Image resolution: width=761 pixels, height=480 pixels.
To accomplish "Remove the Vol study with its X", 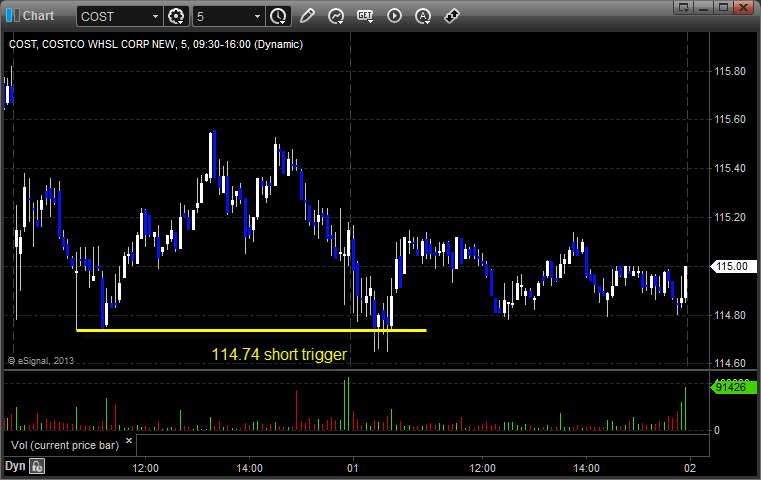I will pos(129,441).
